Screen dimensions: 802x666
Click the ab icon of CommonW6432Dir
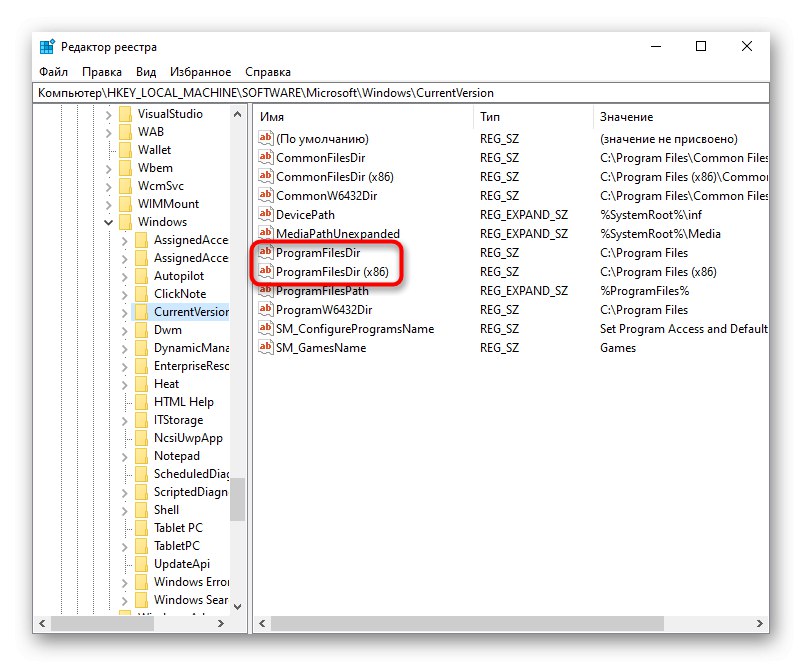(265, 195)
